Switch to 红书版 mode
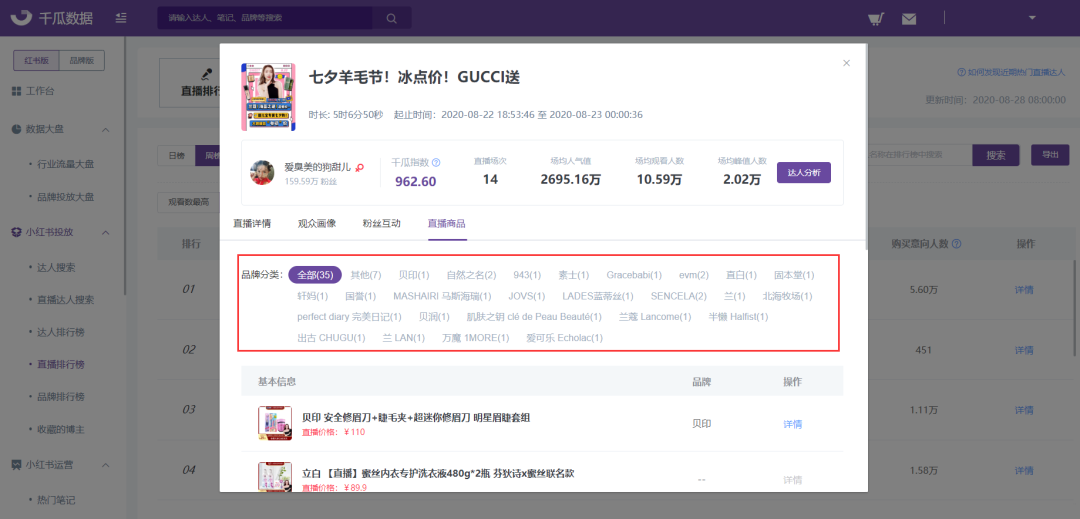Image resolution: width=1080 pixels, height=519 pixels. [x=37, y=61]
